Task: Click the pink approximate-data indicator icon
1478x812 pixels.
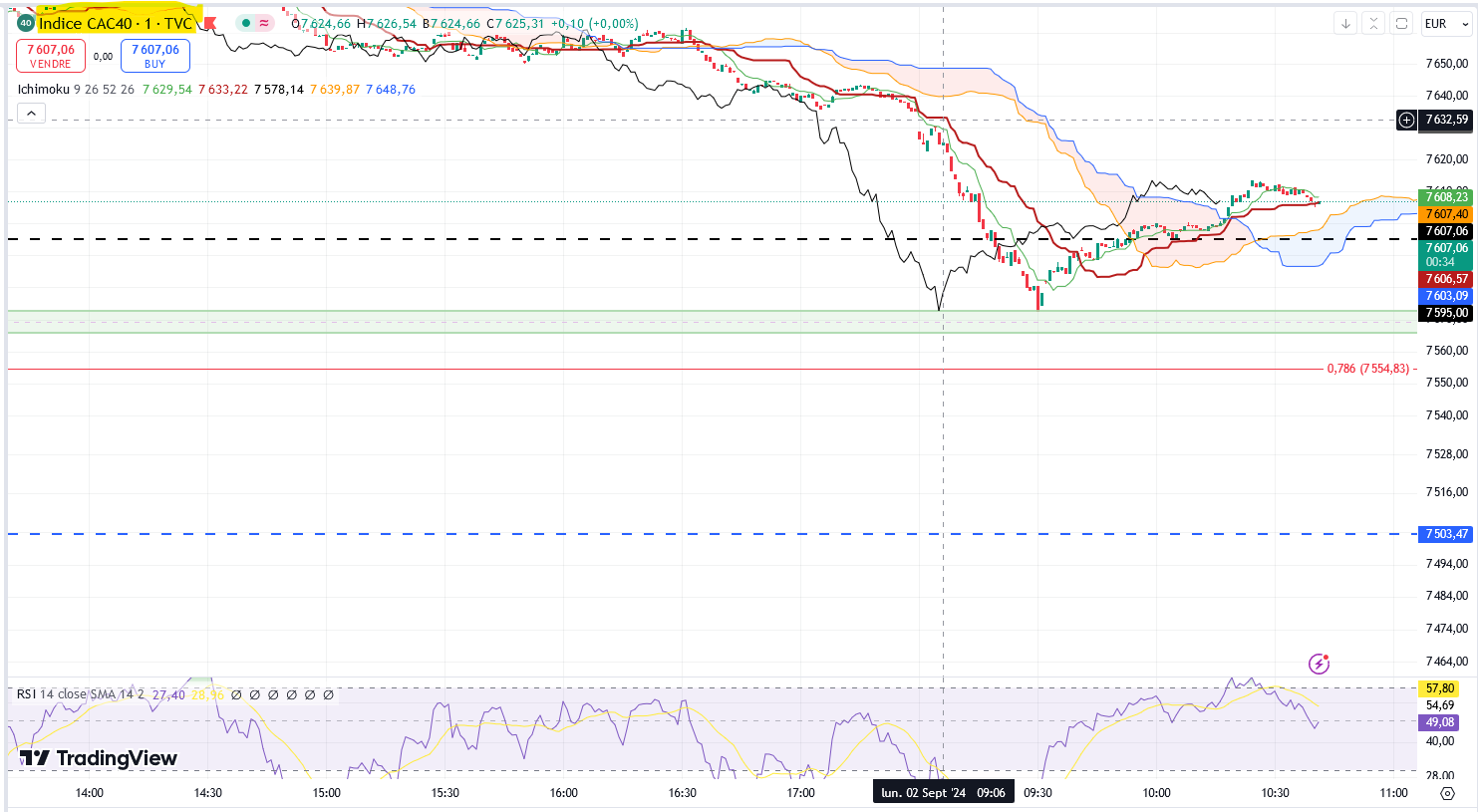Action: coord(264,23)
